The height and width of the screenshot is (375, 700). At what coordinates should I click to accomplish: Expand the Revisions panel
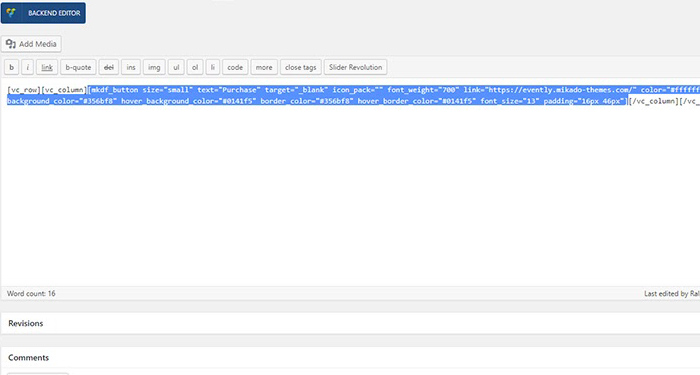(x=350, y=323)
